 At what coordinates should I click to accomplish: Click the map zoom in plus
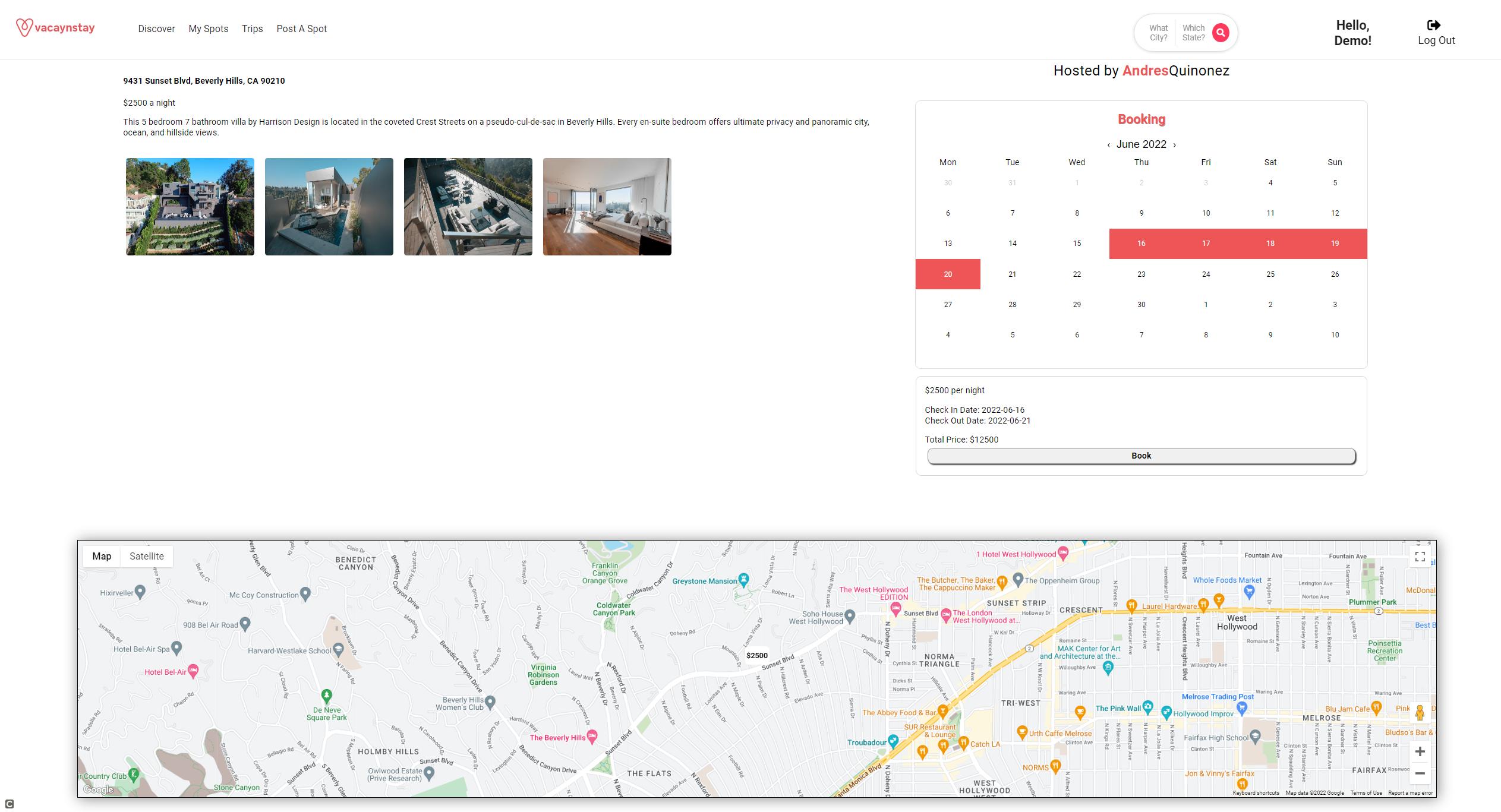coord(1420,751)
